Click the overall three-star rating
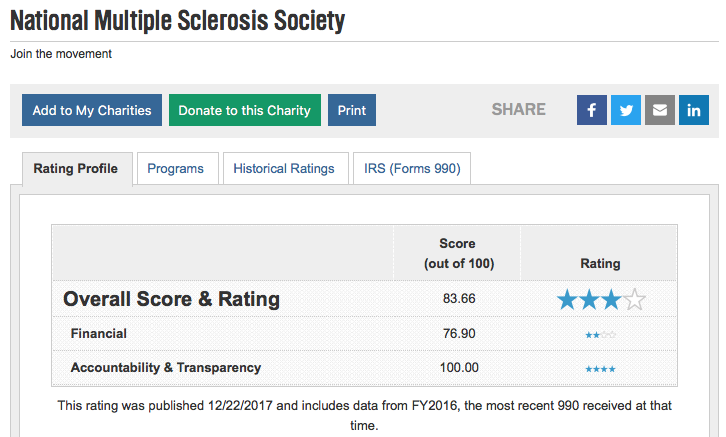The width and height of the screenshot is (726, 437). pyautogui.click(x=601, y=300)
